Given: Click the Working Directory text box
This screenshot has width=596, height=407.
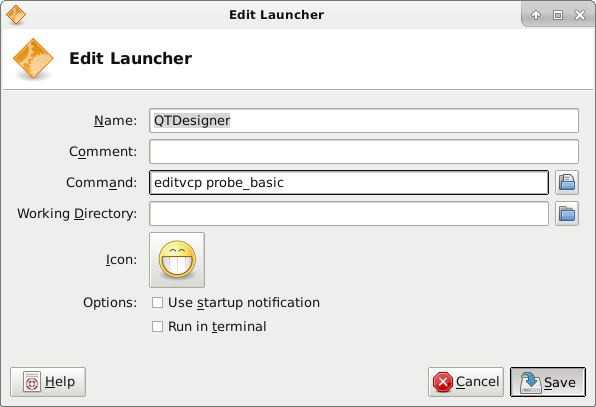Looking at the screenshot, I should click(349, 214).
